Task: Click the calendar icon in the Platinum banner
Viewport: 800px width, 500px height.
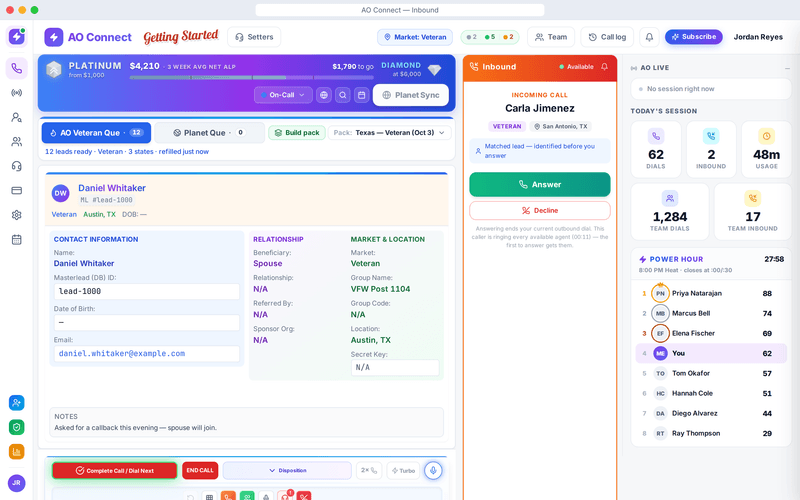Action: (x=361, y=95)
